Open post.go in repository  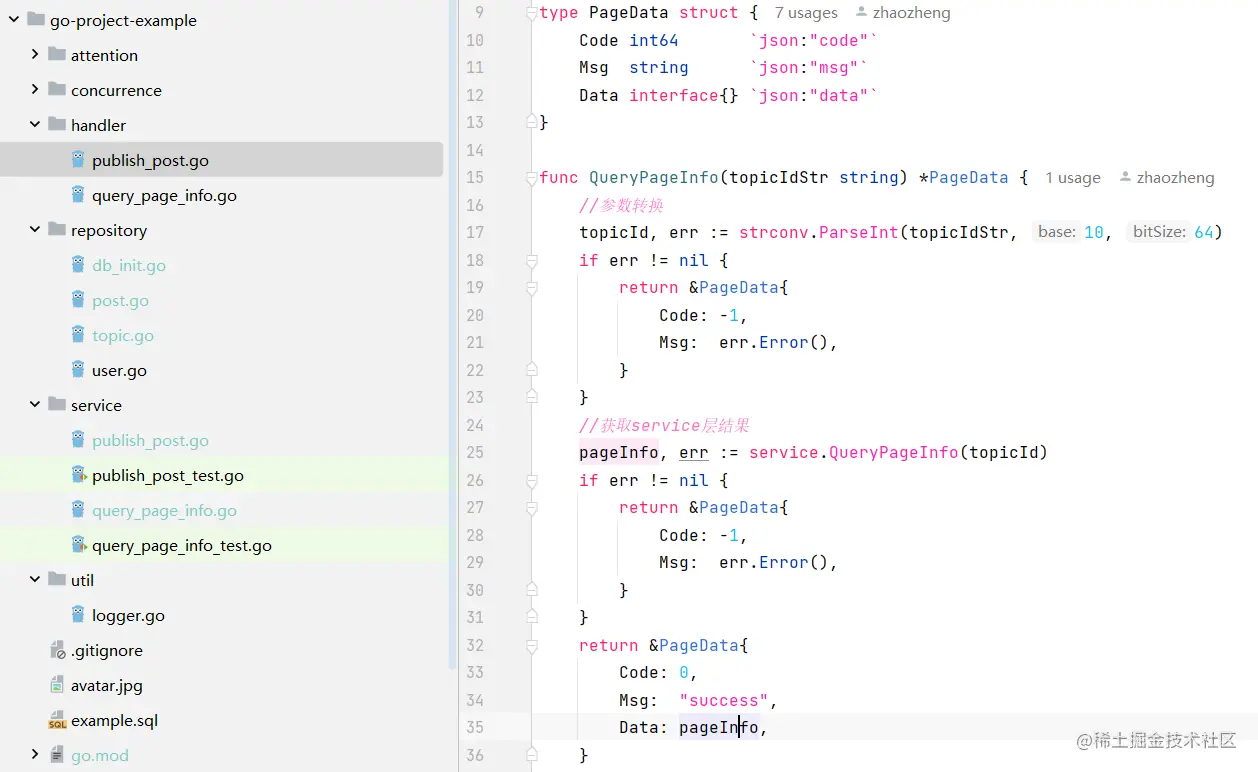[x=120, y=300]
